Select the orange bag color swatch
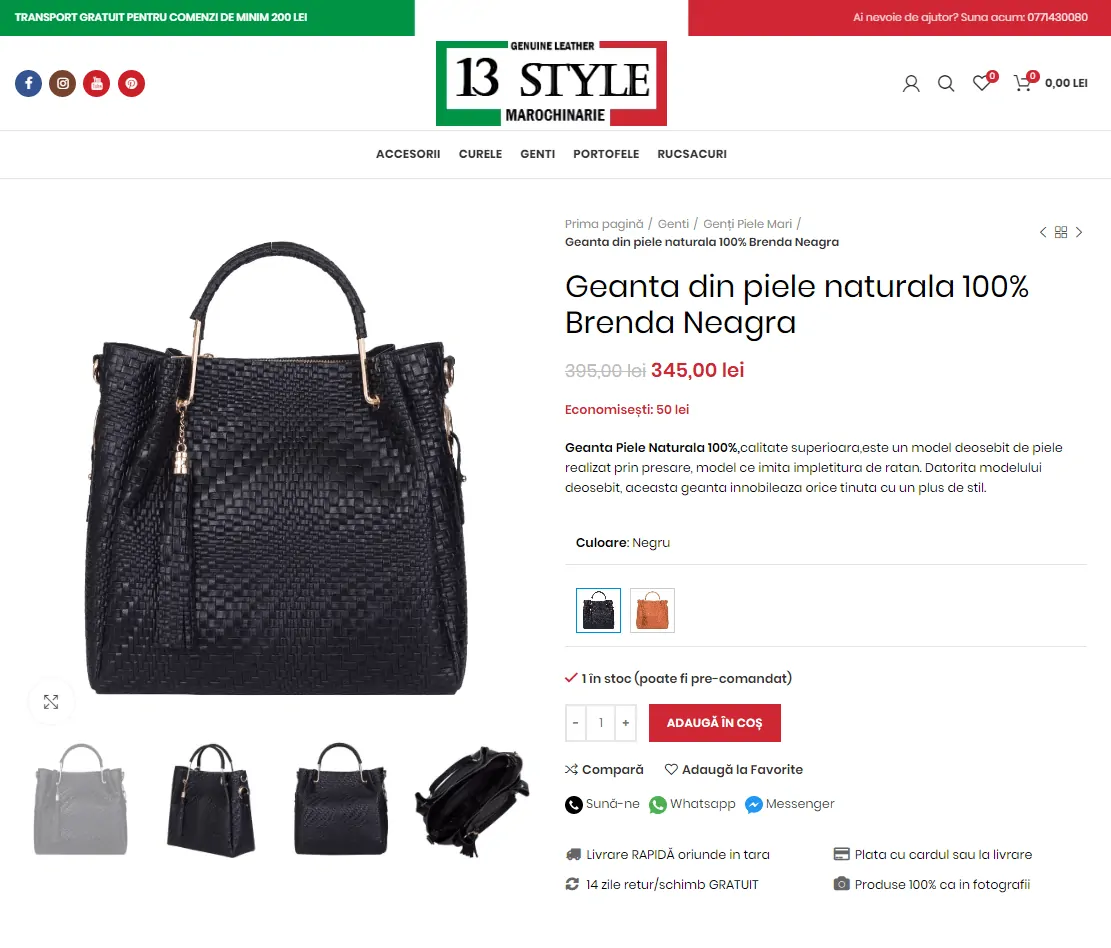The height and width of the screenshot is (948, 1111). coord(653,610)
